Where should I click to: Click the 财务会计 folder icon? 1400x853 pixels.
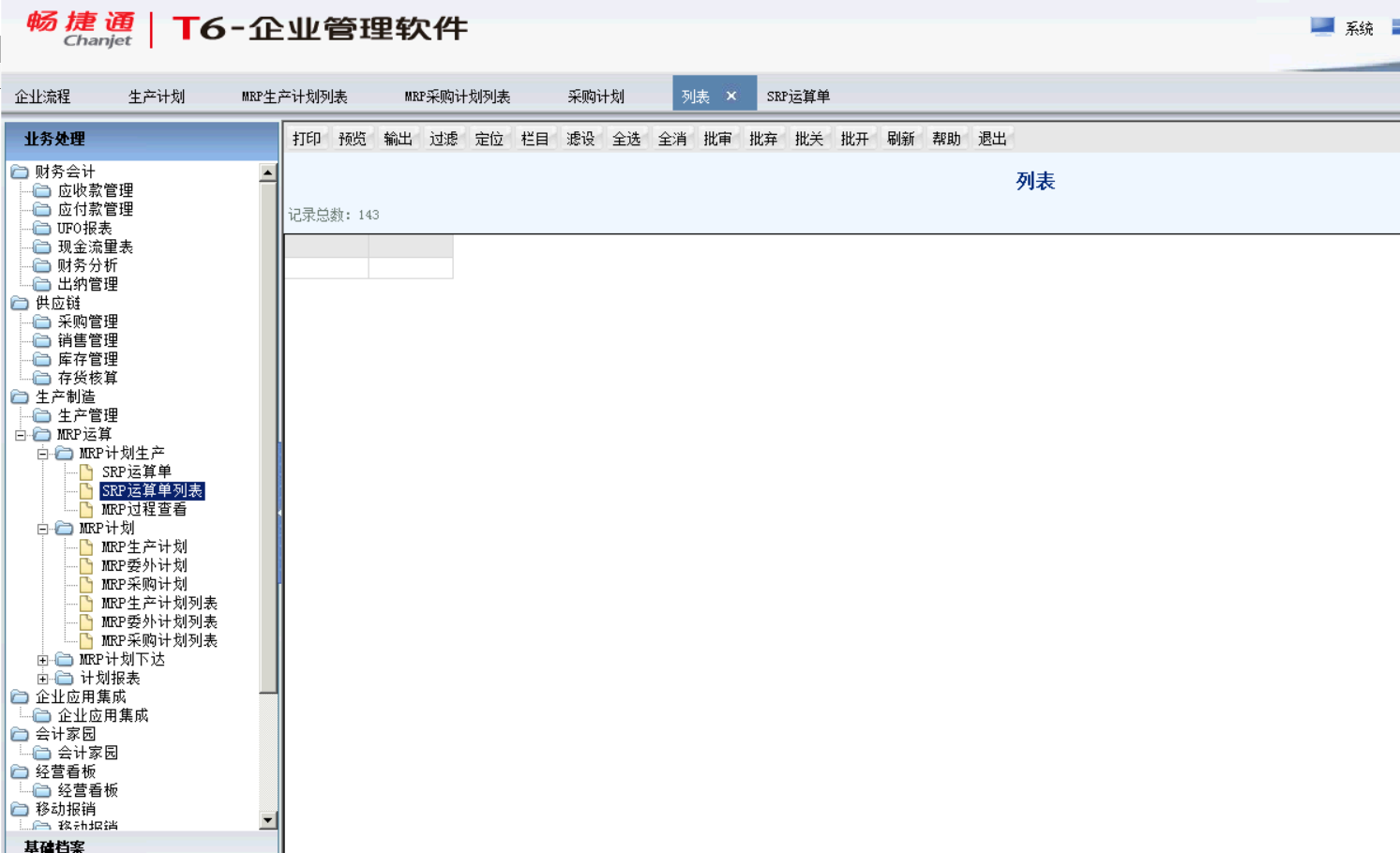[20, 172]
